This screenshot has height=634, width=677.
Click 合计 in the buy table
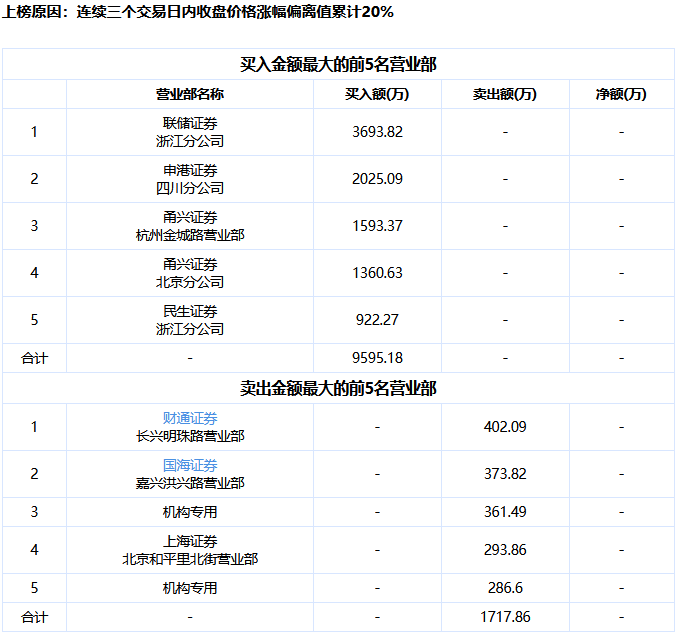tap(35, 358)
